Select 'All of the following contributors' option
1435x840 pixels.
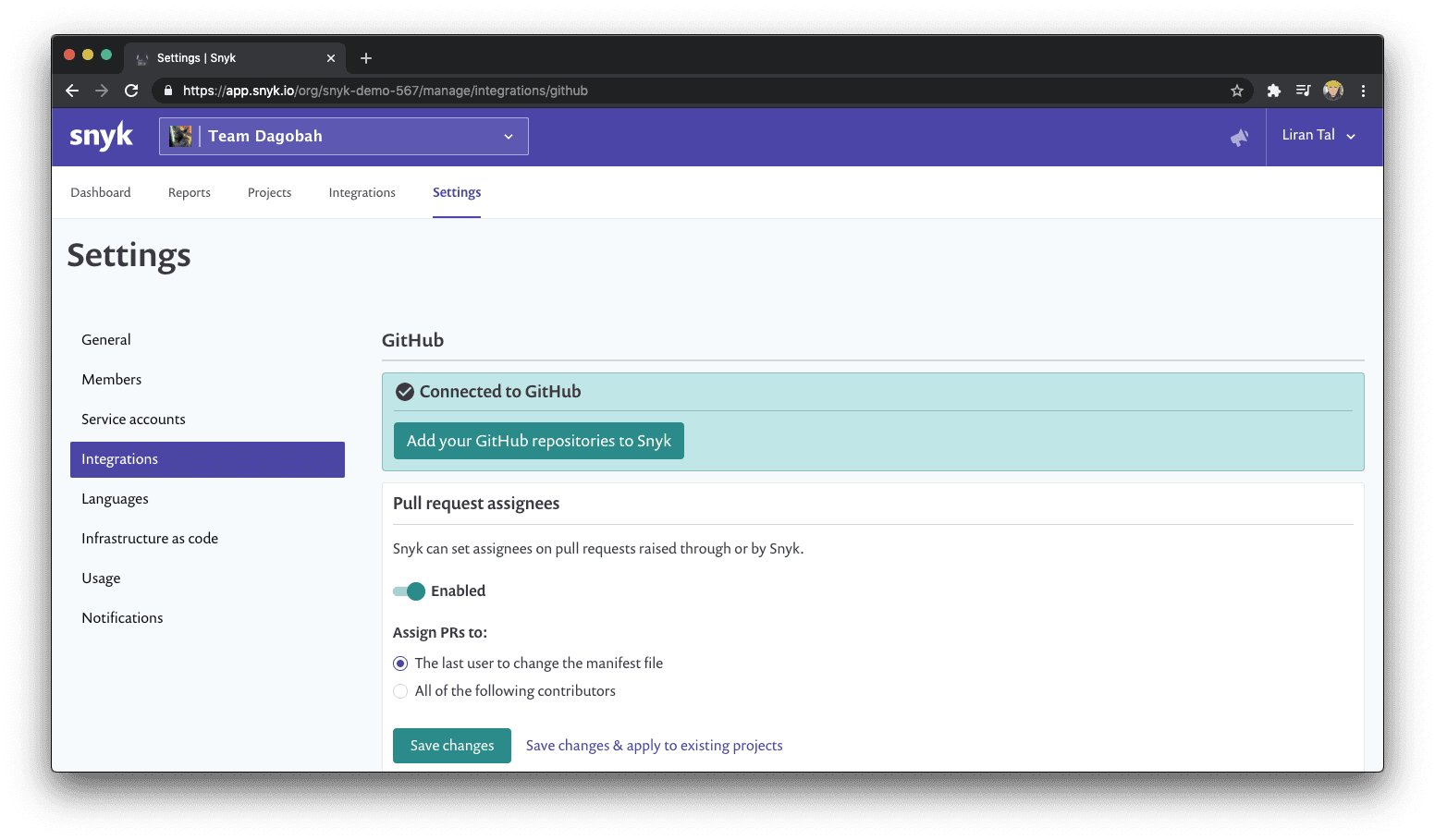point(400,691)
